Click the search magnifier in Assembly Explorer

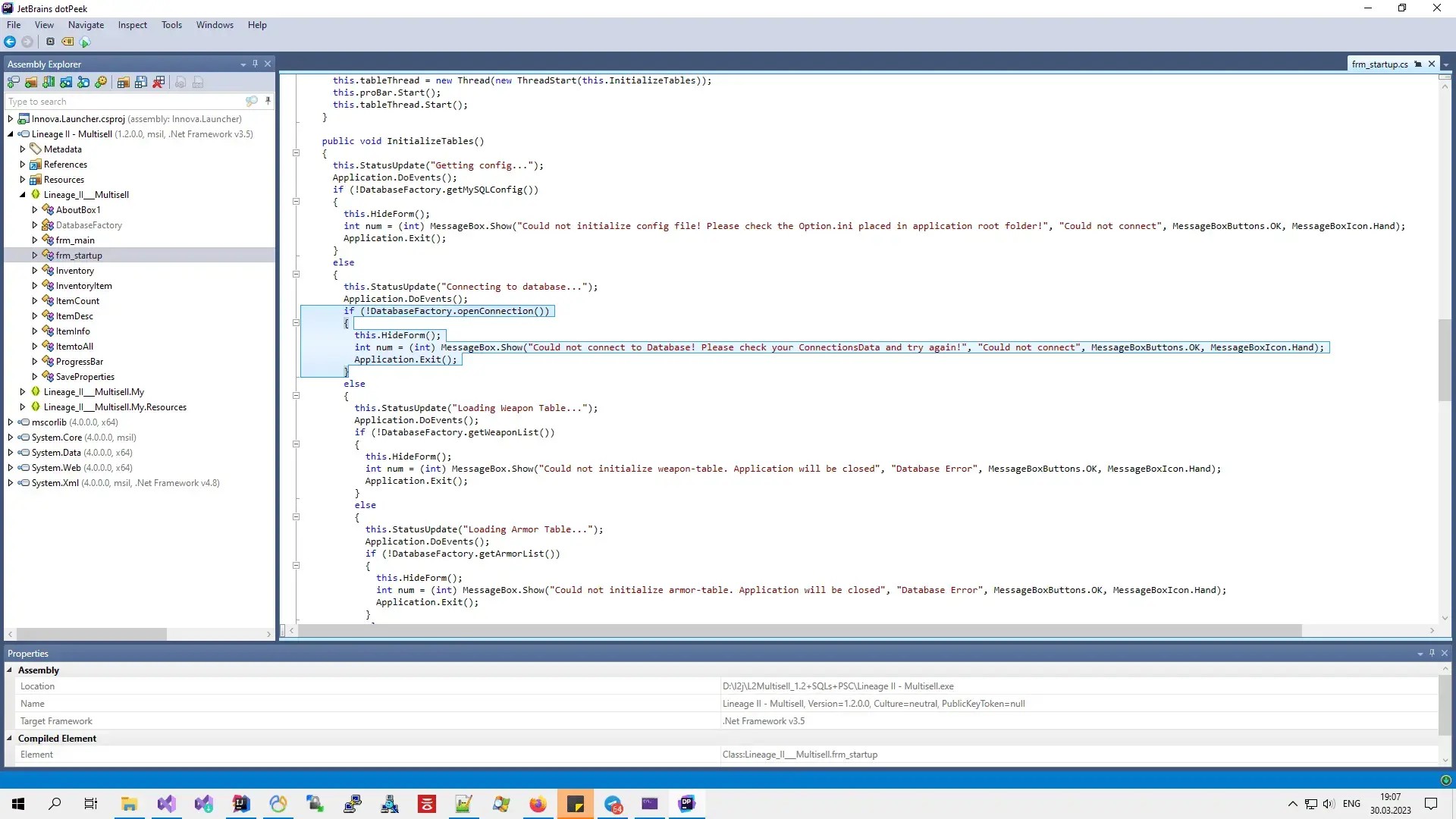coord(252,101)
